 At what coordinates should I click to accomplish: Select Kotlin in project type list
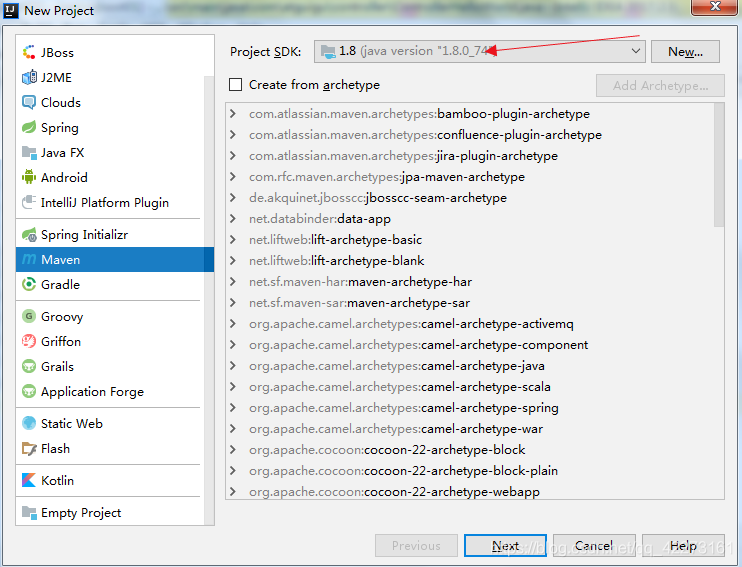pos(110,480)
